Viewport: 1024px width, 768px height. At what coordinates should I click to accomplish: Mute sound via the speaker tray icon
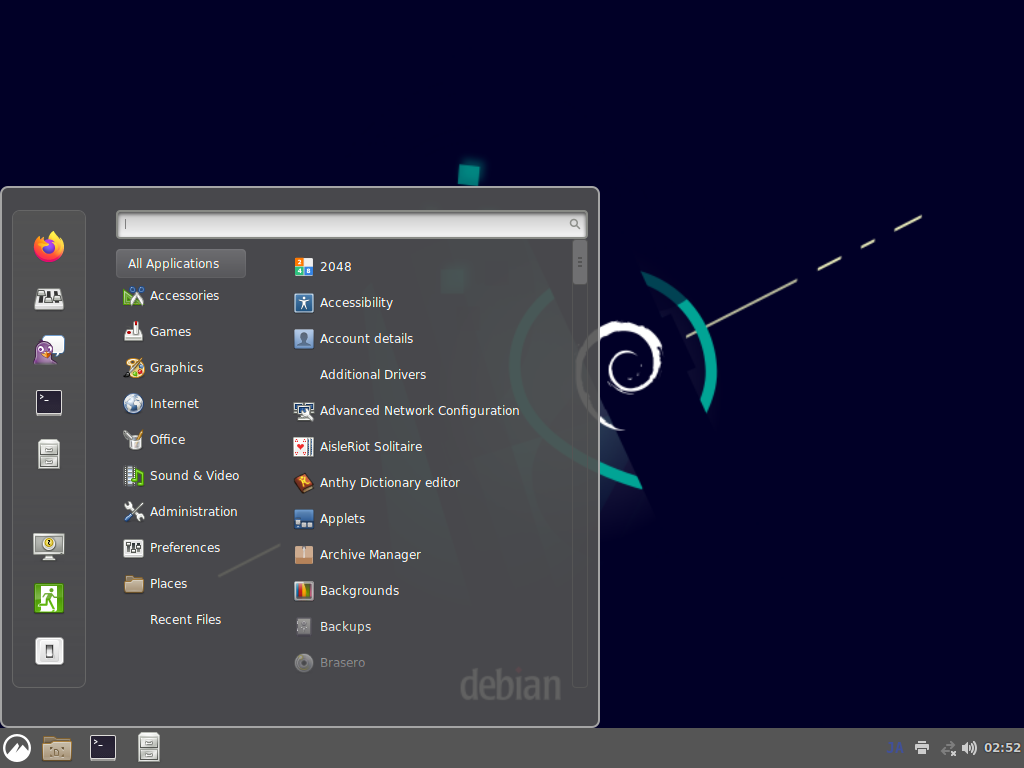click(969, 747)
